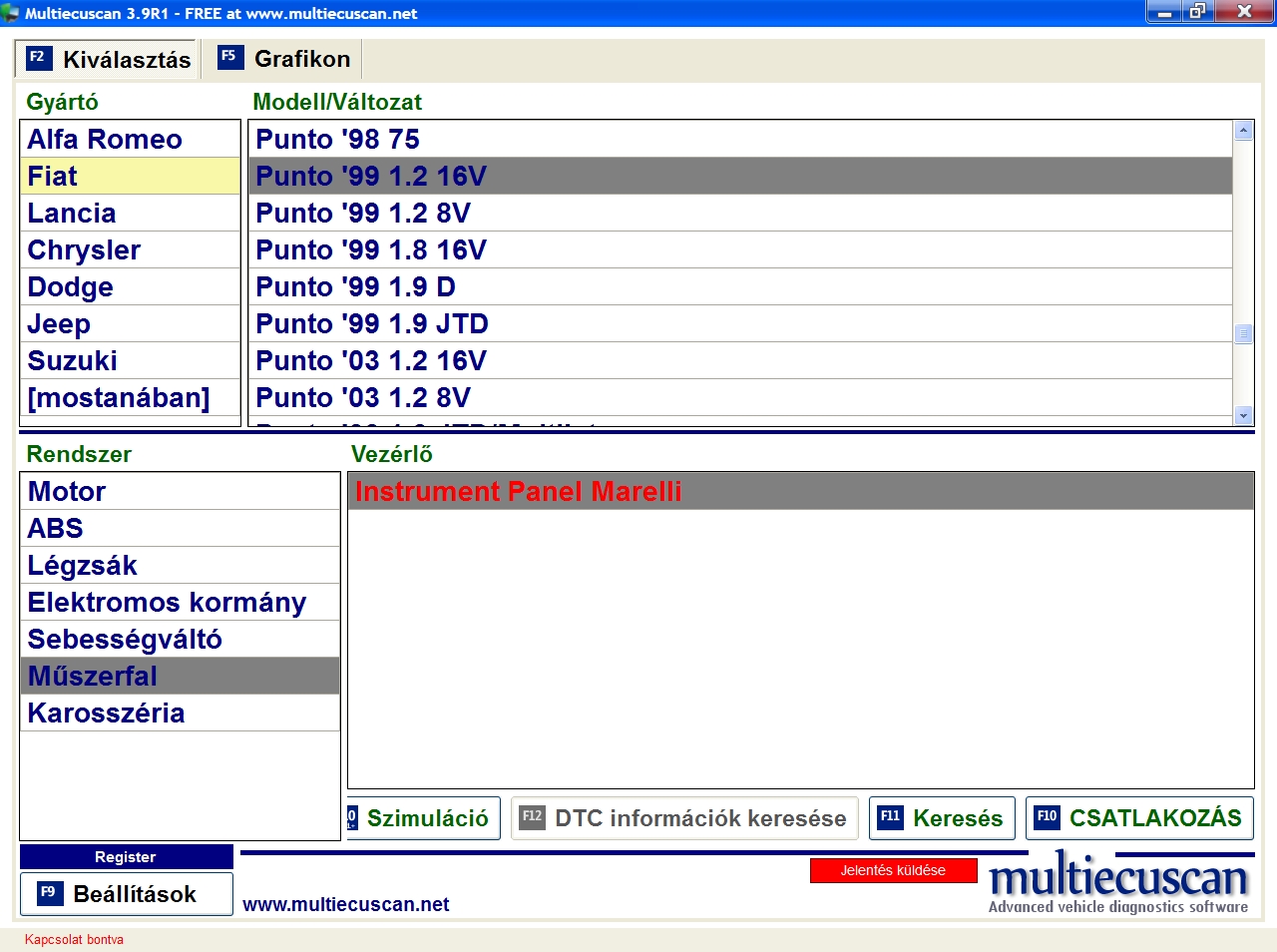Choose Jeep in the Gyártó list

(x=130, y=323)
